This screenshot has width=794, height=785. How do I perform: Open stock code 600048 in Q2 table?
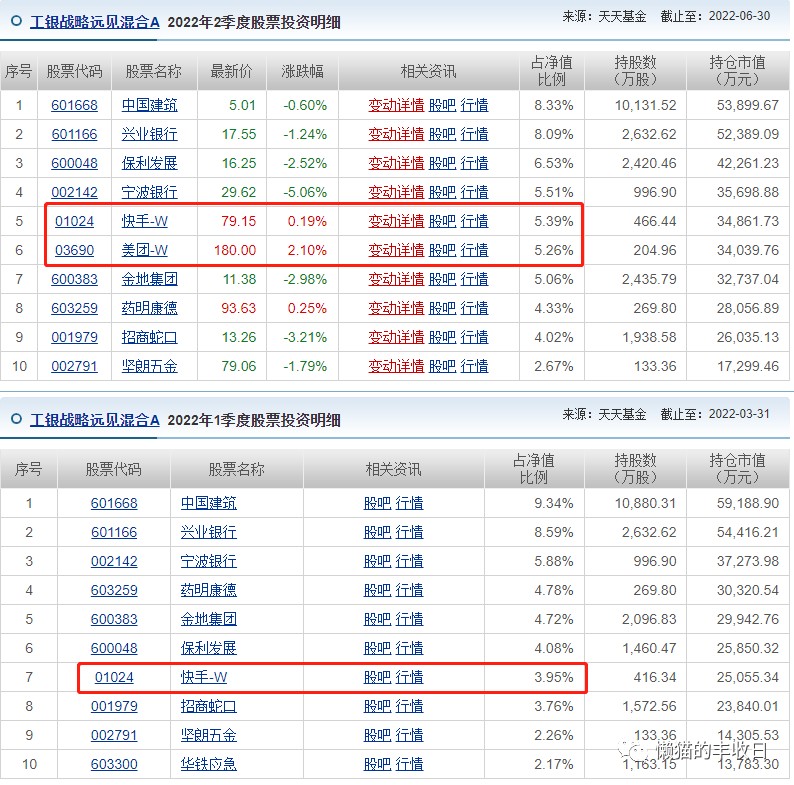click(x=74, y=163)
